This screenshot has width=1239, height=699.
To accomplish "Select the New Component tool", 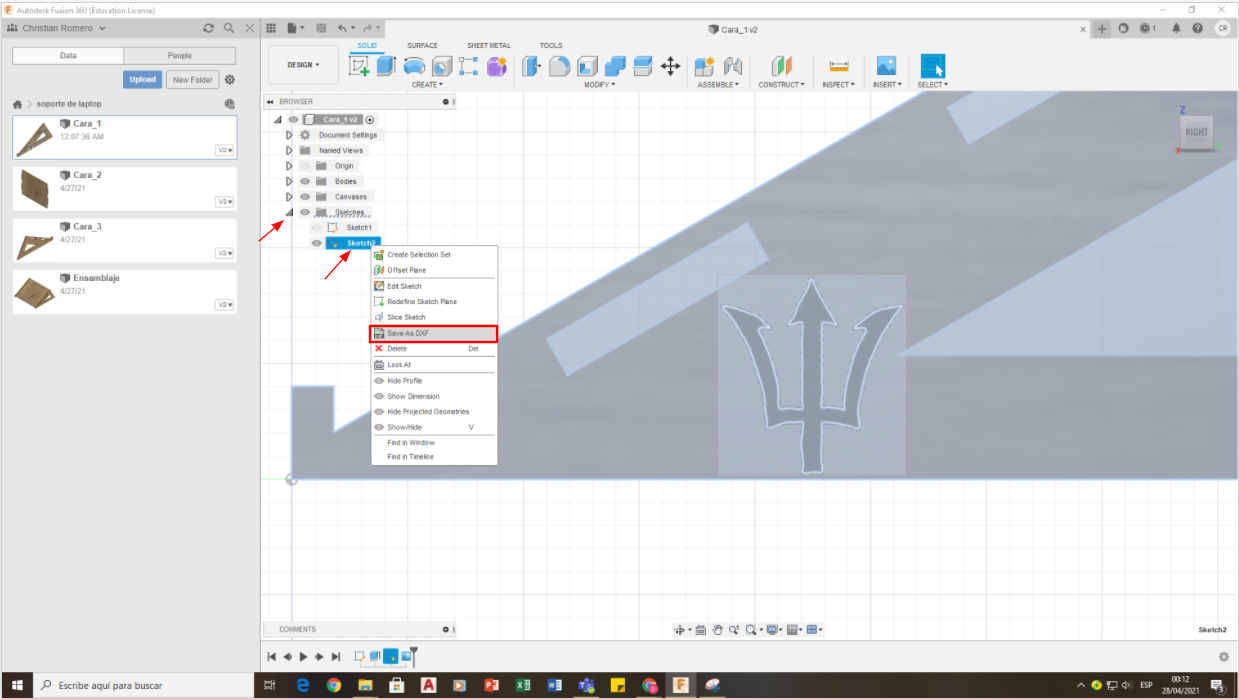I will click(705, 66).
